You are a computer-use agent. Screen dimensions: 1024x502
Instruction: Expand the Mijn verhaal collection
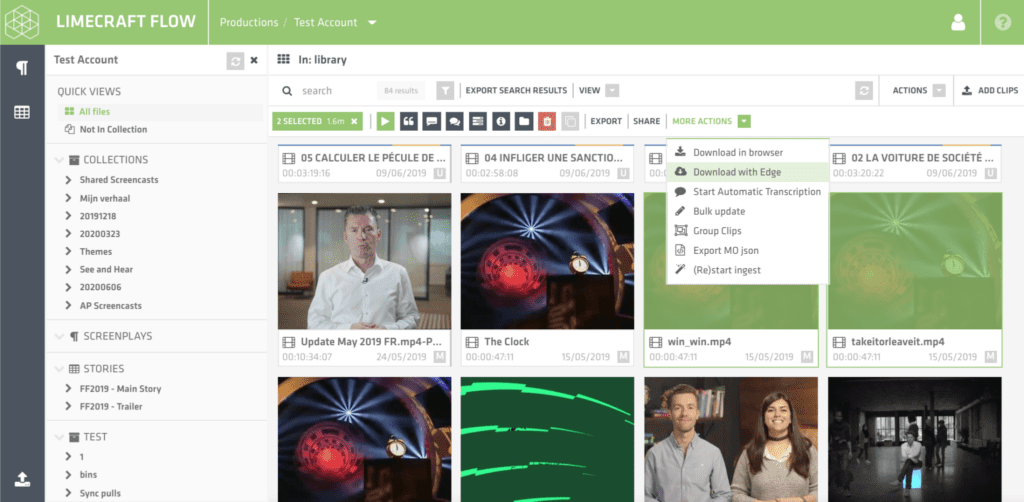pyautogui.click(x=68, y=198)
